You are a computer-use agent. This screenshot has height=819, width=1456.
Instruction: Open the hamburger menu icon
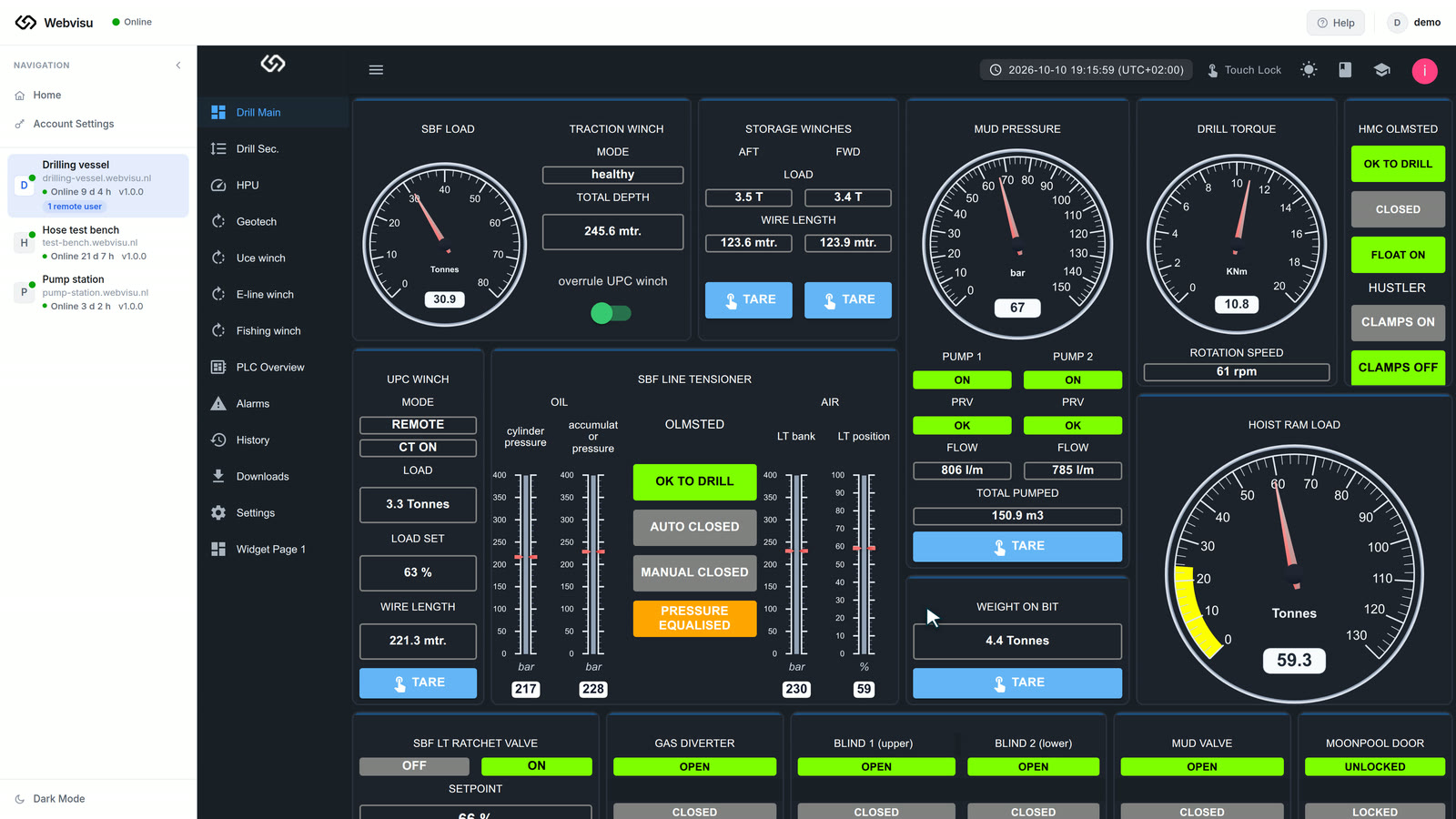point(376,70)
